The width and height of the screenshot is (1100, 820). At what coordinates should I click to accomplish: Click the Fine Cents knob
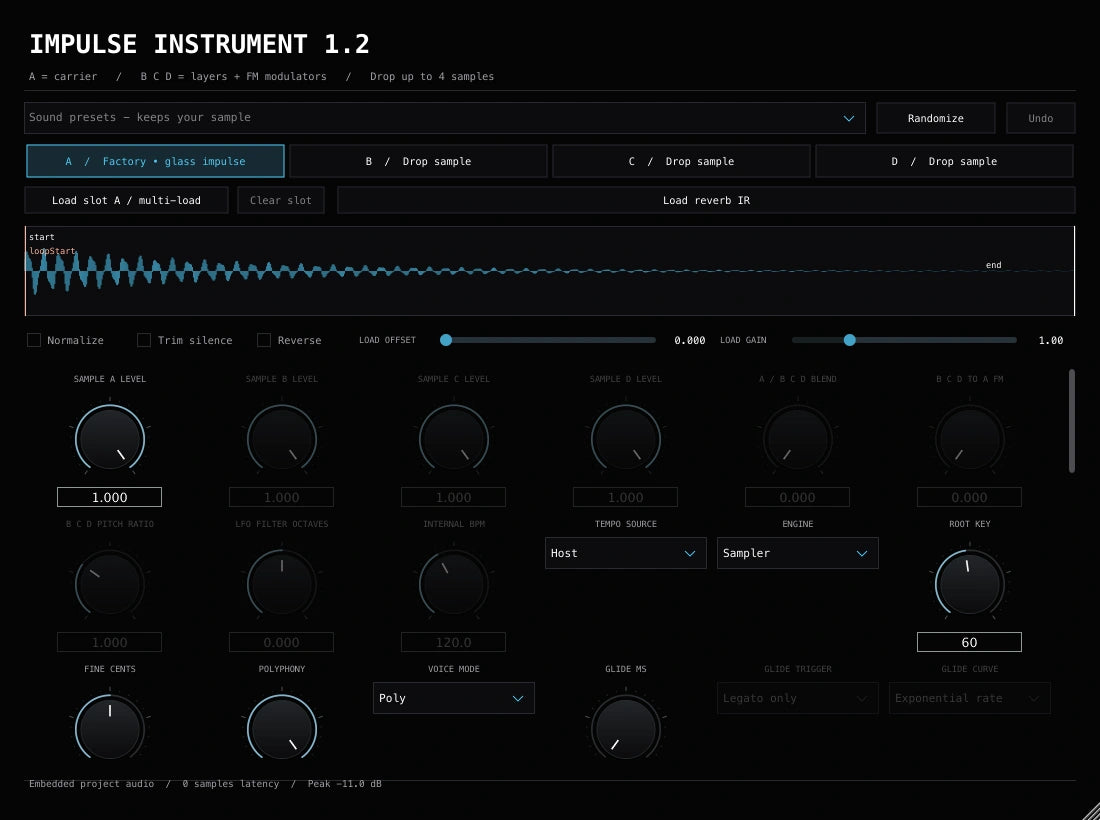pos(109,728)
